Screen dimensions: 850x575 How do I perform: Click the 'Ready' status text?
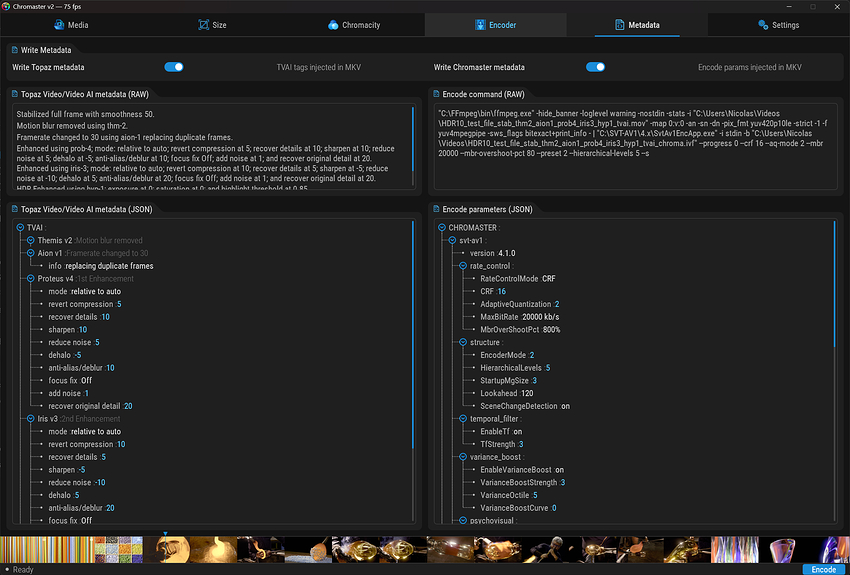[23, 570]
